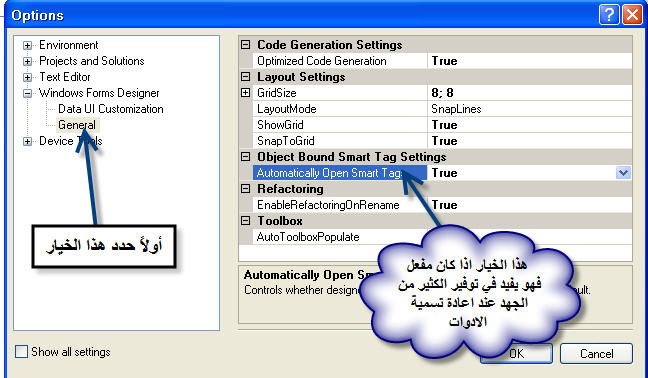This screenshot has height=378, width=648.
Task: Open Automatically Open Smart Tags dropdown
Action: (623, 173)
